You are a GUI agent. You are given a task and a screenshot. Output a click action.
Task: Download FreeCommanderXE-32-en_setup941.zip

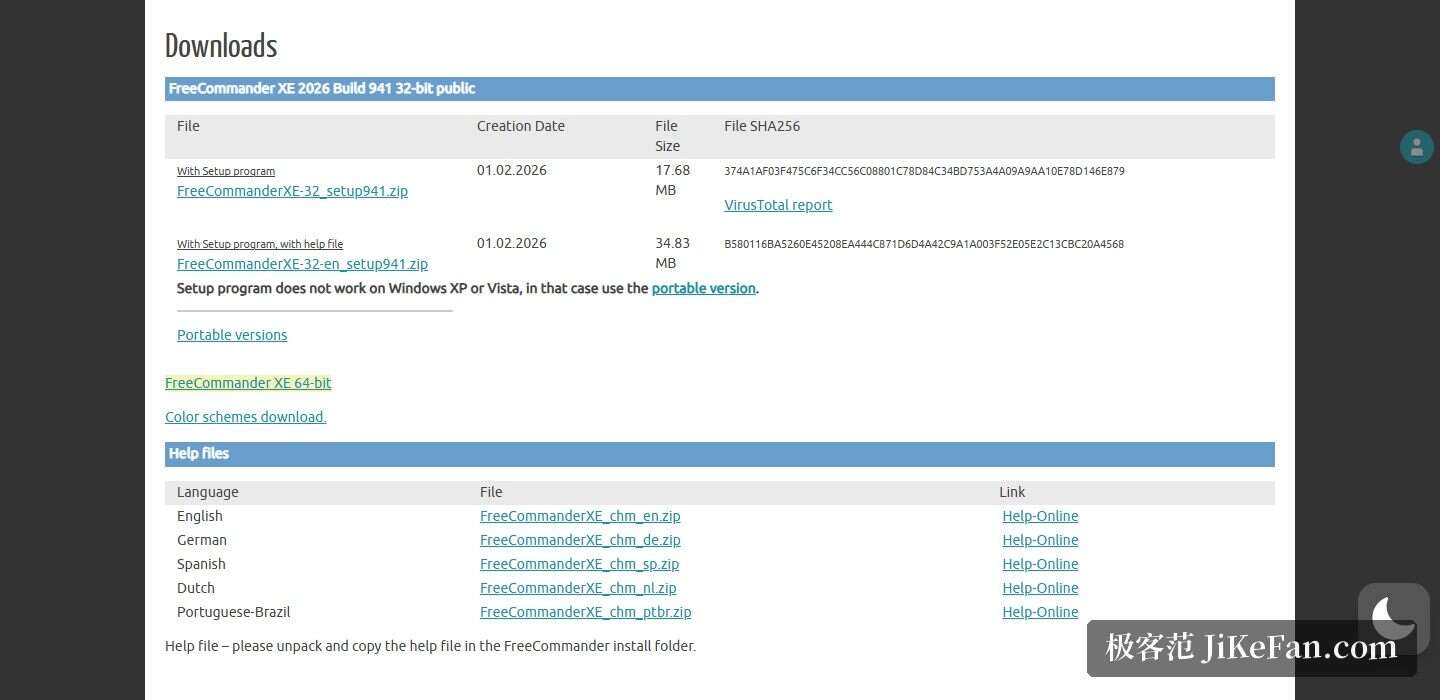[302, 264]
